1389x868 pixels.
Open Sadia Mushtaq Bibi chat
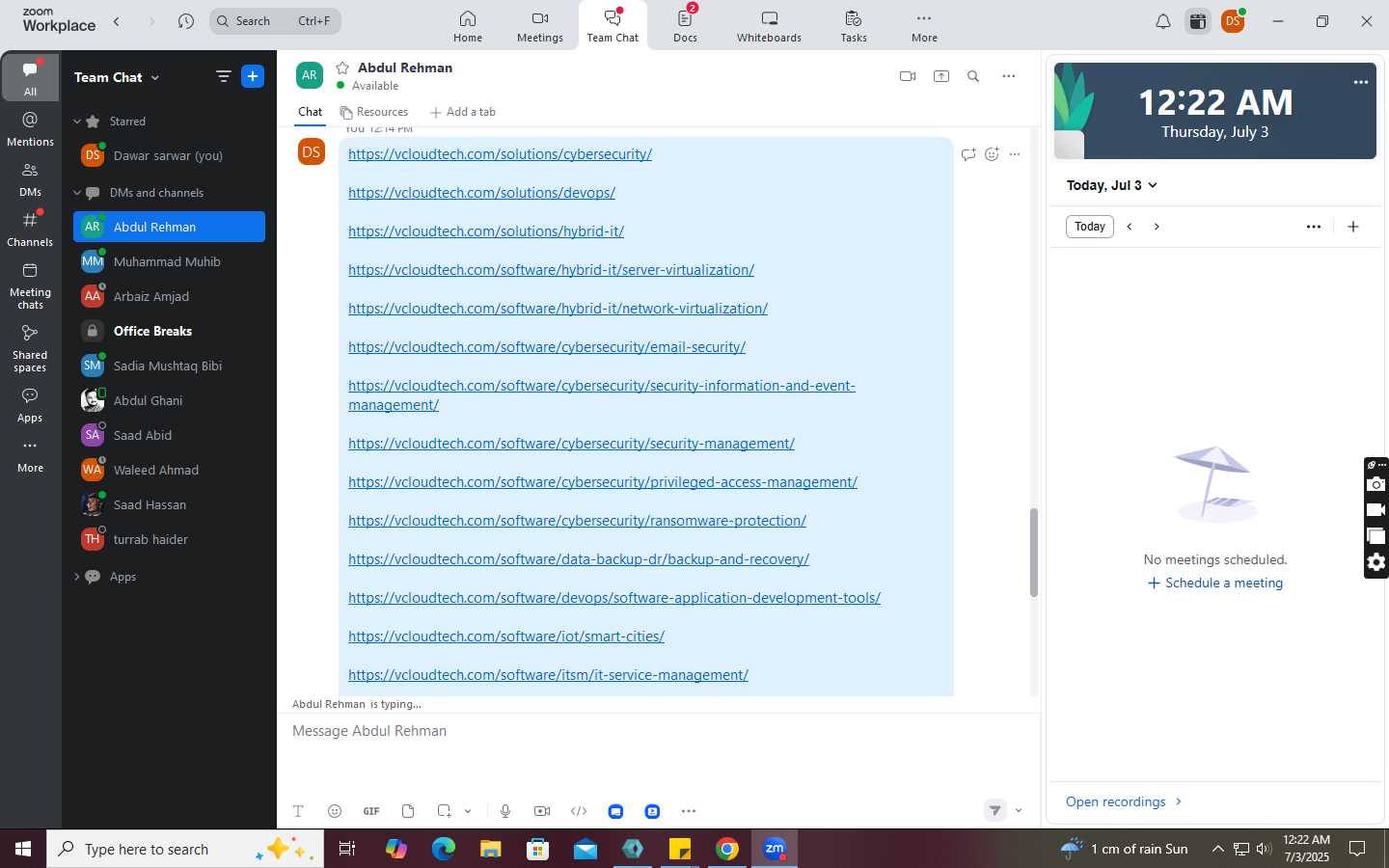(169, 366)
